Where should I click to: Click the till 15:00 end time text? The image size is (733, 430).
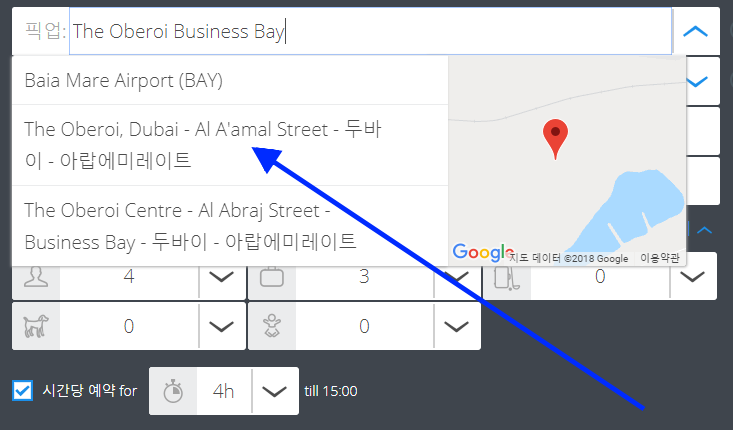[x=331, y=391]
